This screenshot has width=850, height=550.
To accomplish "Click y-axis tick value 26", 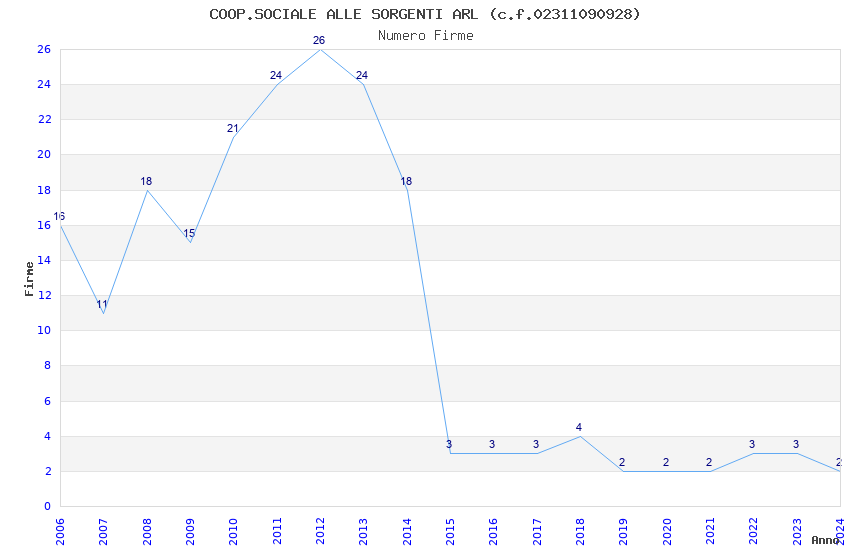I will pyautogui.click(x=44, y=49).
